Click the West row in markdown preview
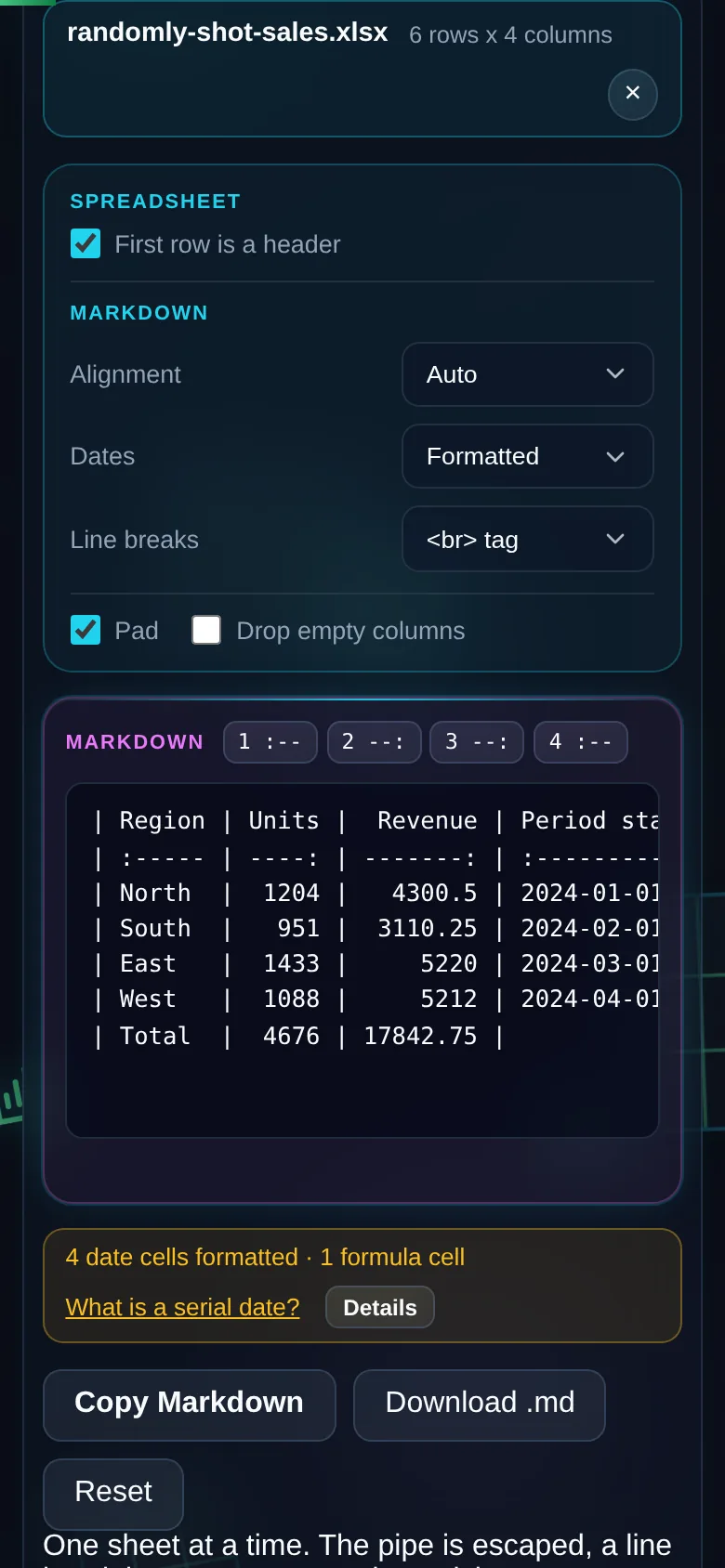 coord(376,999)
